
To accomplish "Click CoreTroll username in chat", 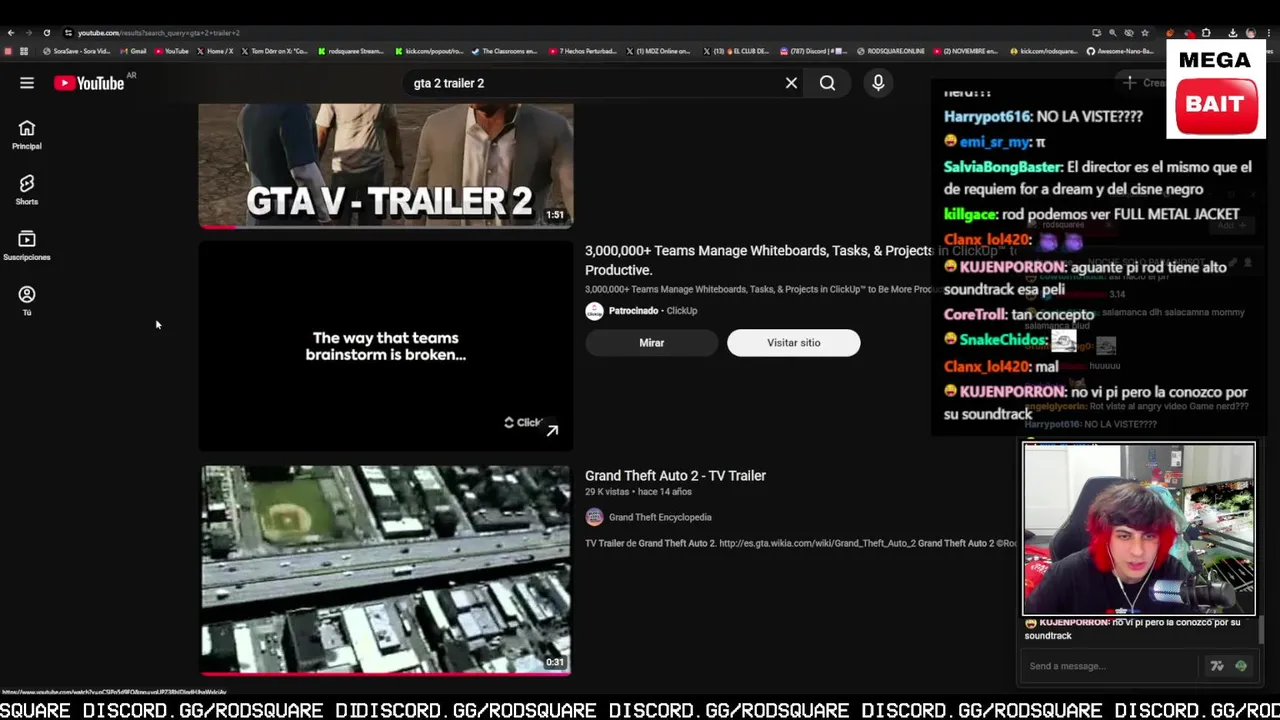I will [x=975, y=315].
